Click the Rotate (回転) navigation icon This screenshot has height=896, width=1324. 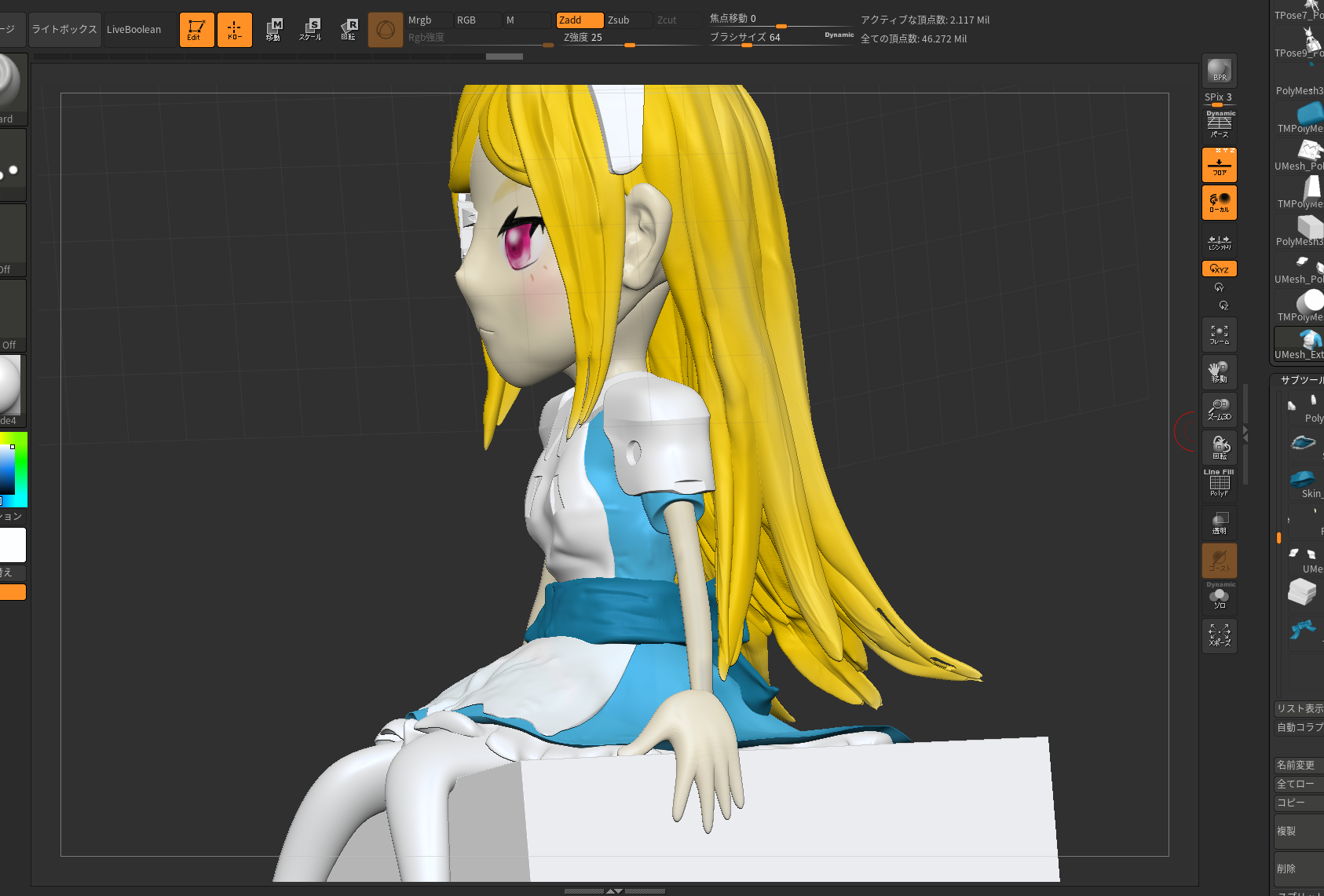point(1220,448)
